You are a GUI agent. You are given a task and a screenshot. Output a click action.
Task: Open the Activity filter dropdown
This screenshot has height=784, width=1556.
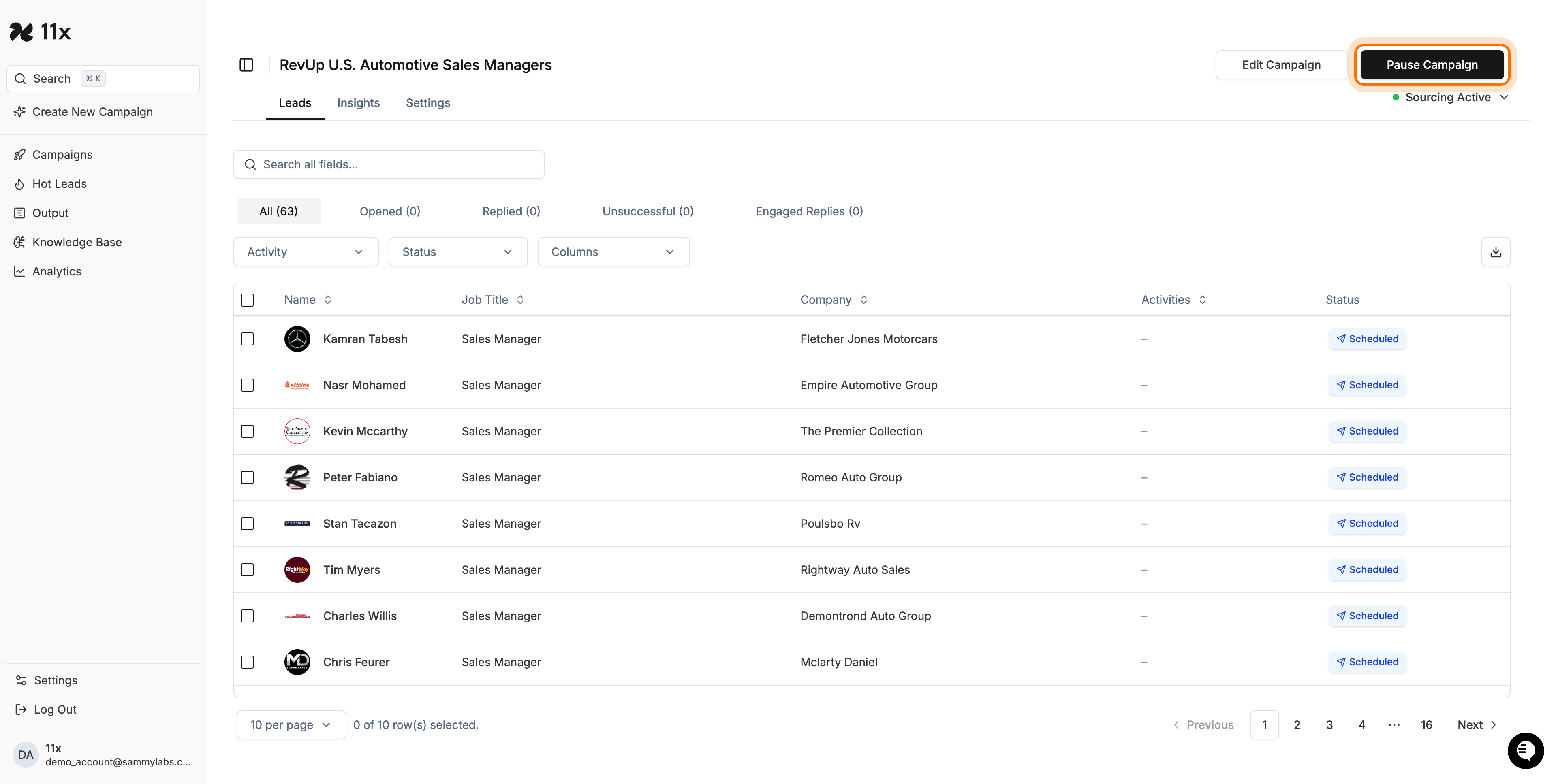click(x=306, y=251)
